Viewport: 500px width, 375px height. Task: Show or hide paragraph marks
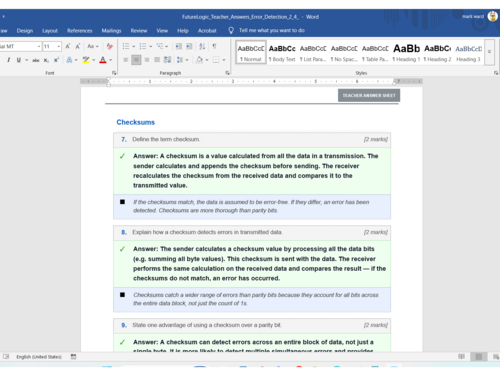(x=214, y=46)
